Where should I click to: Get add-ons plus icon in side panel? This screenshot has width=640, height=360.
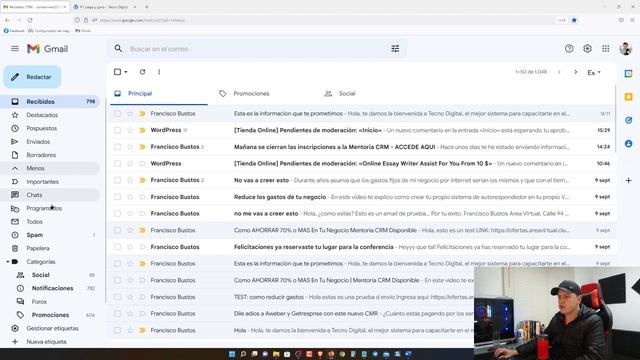click(629, 180)
